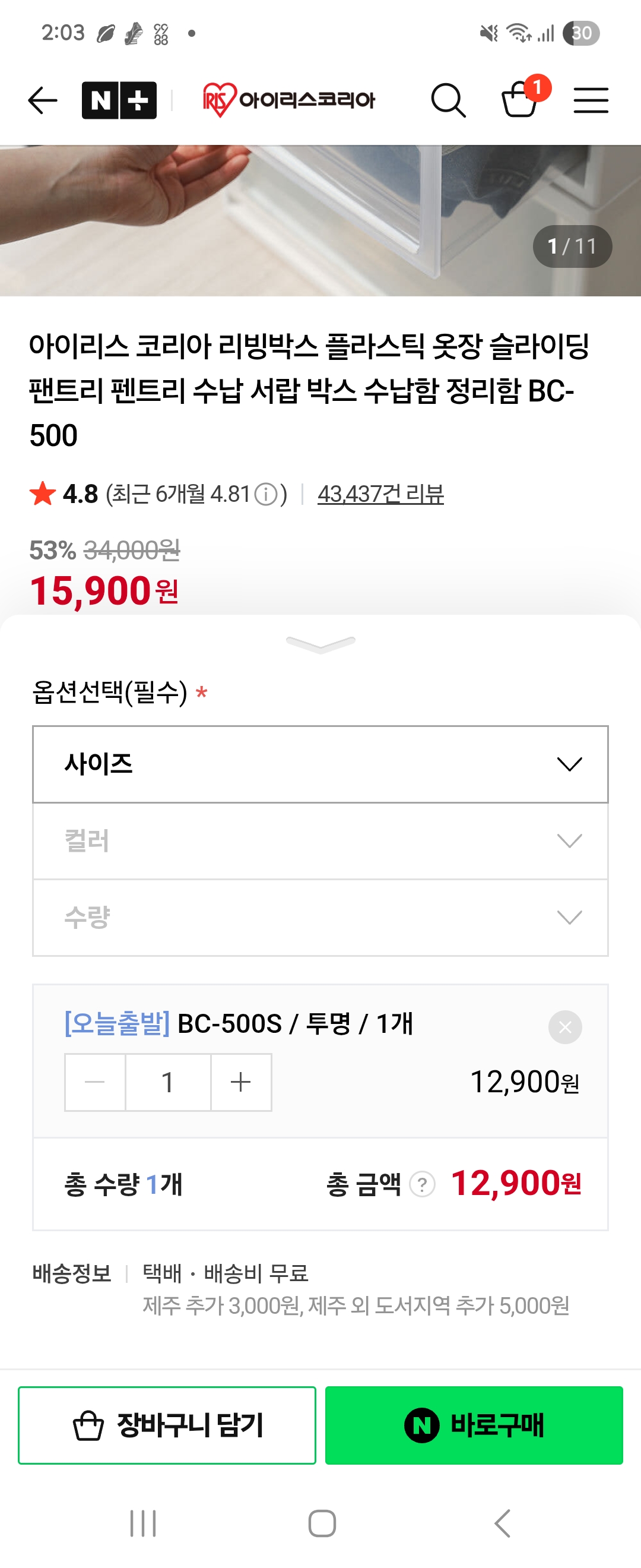Open the 아이리스코리아 store logo
Image resolution: width=641 pixels, height=1568 pixels.
click(x=289, y=100)
